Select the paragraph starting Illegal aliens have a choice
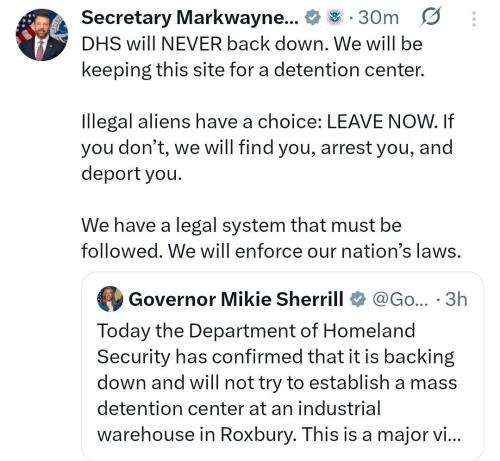This screenshot has width=500, height=461. 268,147
